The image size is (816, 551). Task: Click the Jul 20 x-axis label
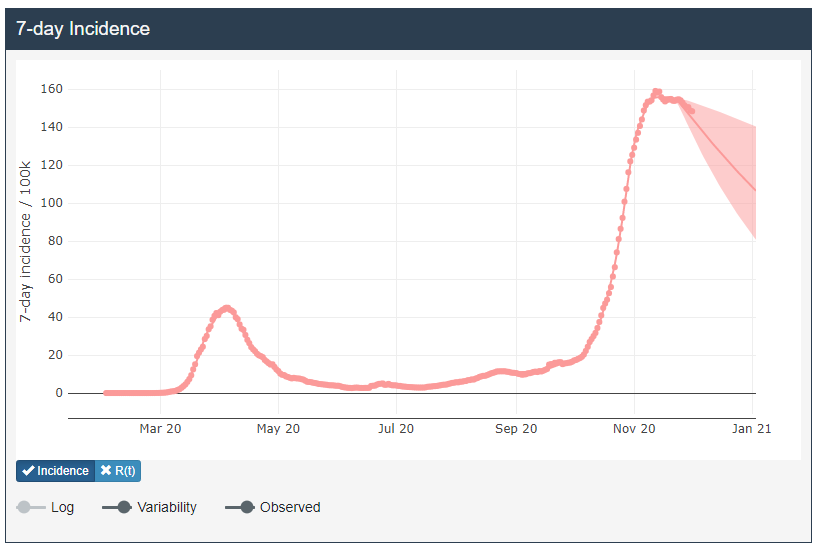396,429
